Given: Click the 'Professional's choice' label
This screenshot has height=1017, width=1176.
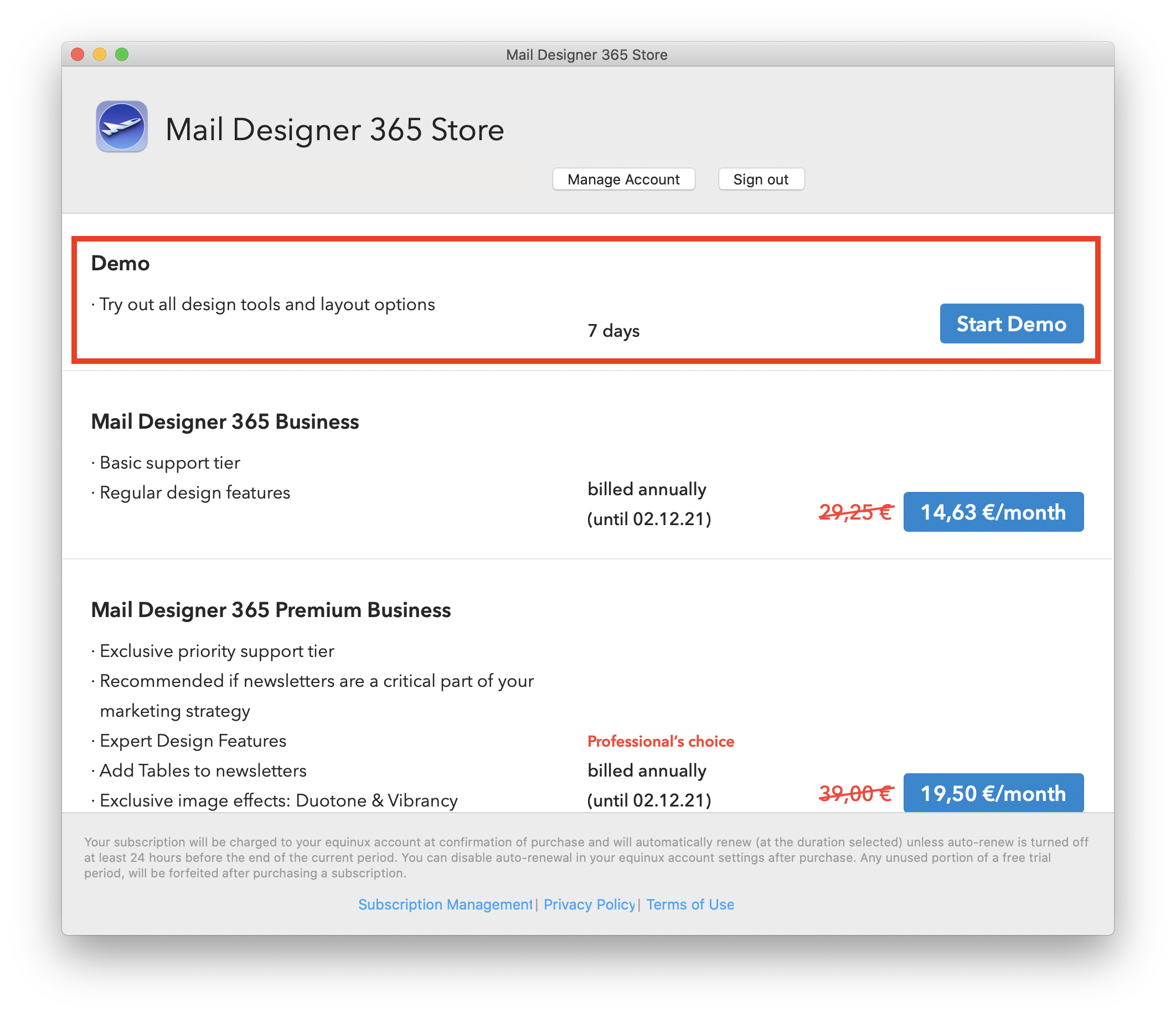Looking at the screenshot, I should coord(661,741).
